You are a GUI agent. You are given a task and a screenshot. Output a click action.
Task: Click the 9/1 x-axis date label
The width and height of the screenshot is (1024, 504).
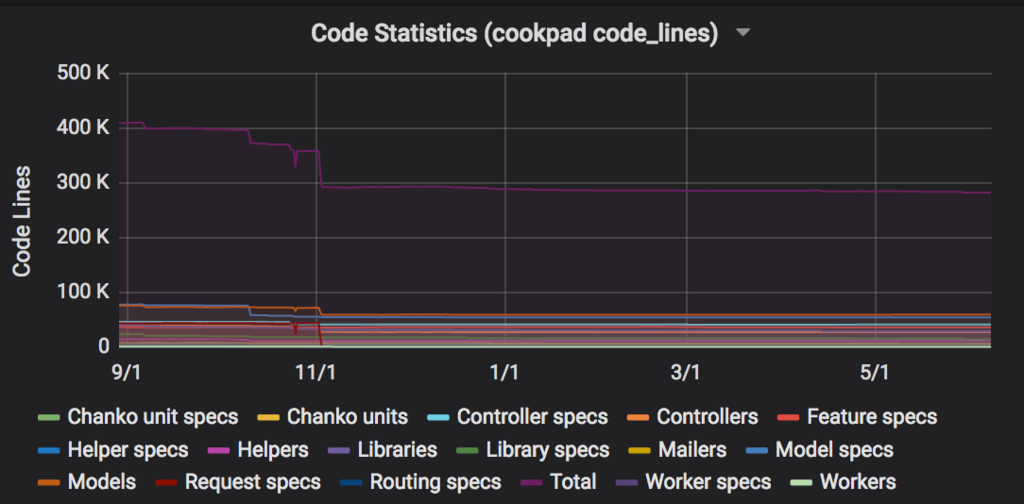(127, 373)
